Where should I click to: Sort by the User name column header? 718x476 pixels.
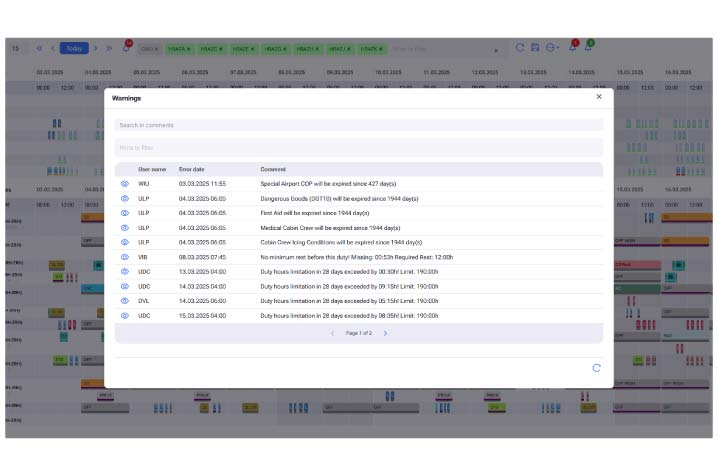point(152,169)
